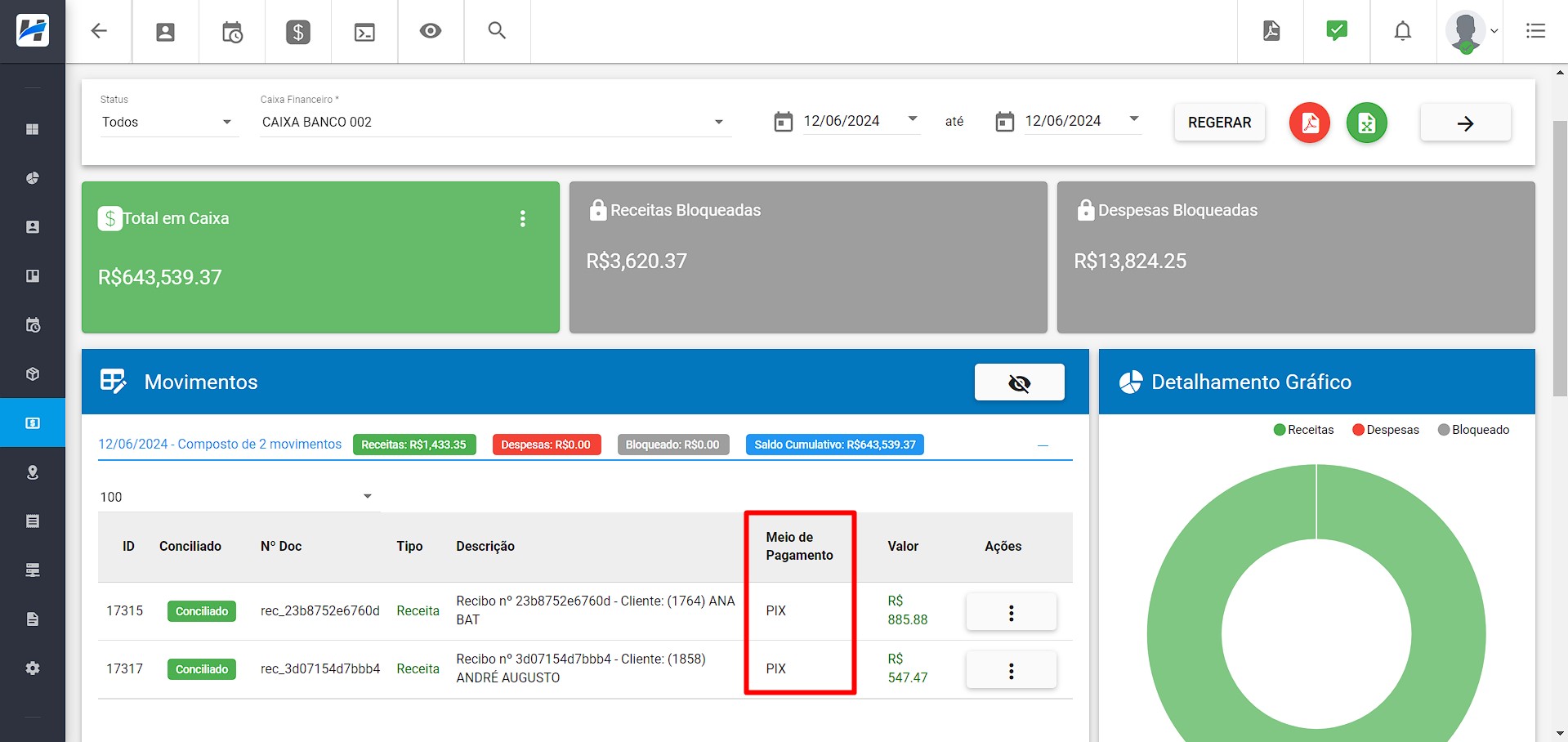
Task: Export to PDF with red round button
Action: click(1310, 123)
